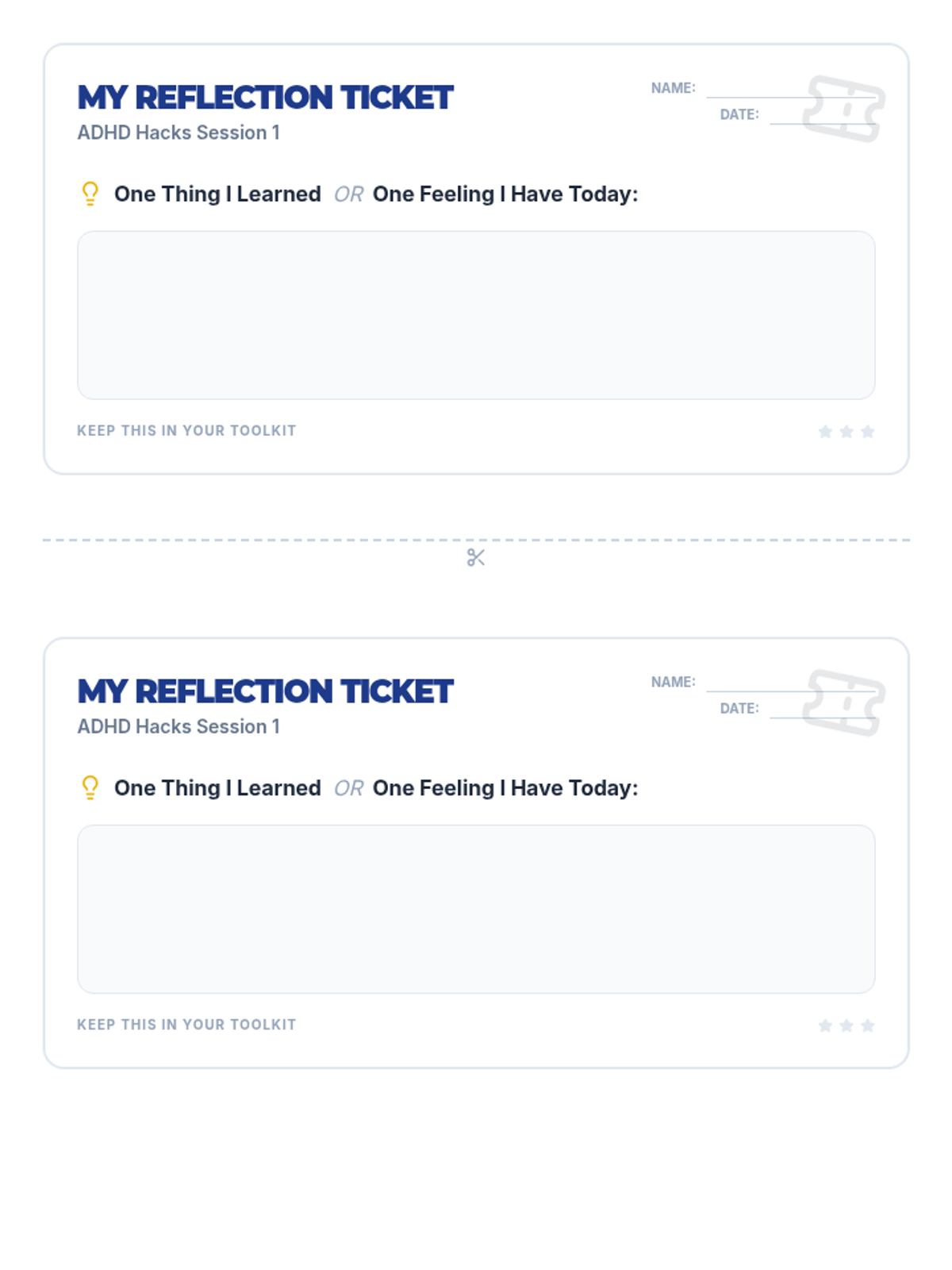Click the bottom "MY REFLECTION TICKET" heading
Viewport: 952px width, 1270px height.
tap(265, 691)
